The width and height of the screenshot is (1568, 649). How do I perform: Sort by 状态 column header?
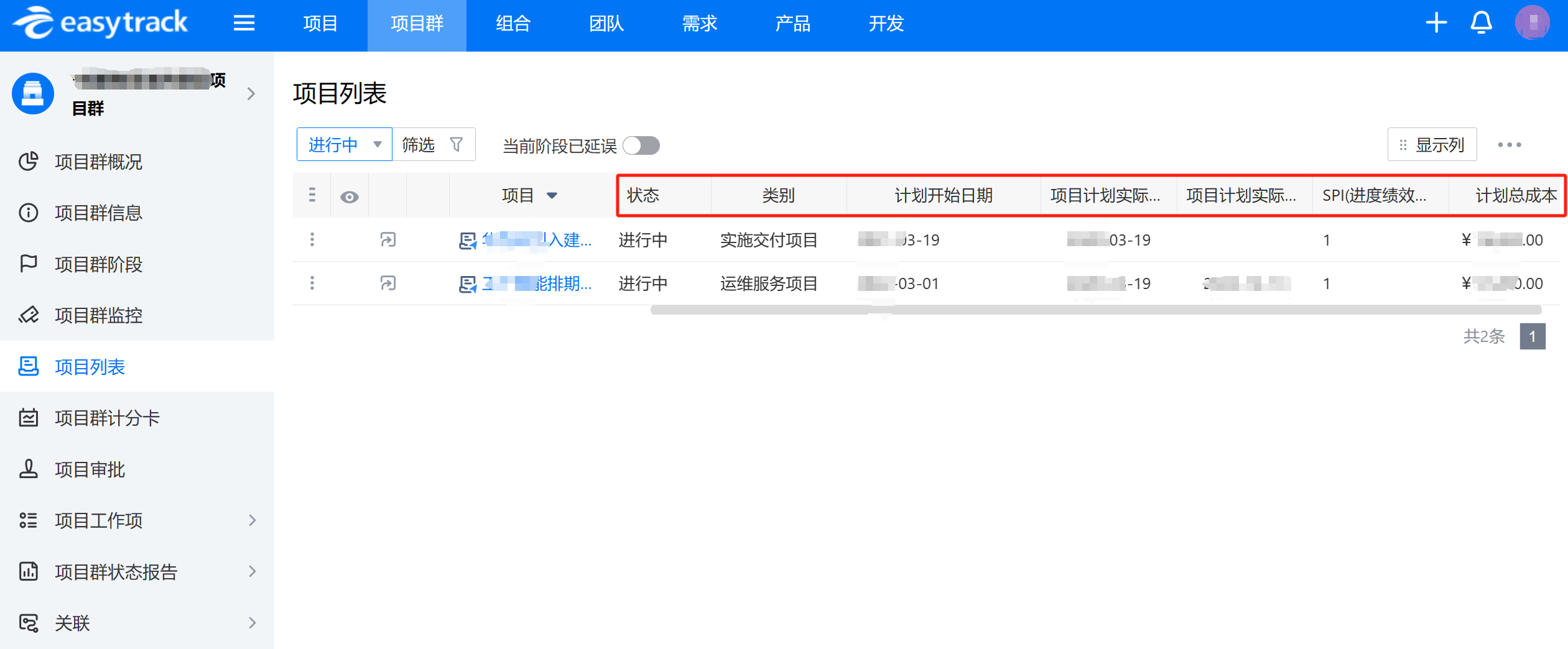point(643,195)
